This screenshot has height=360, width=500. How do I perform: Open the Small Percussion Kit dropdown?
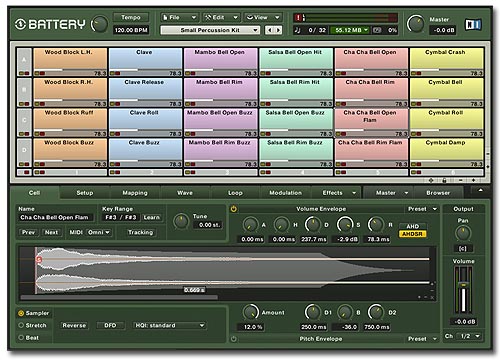click(210, 30)
